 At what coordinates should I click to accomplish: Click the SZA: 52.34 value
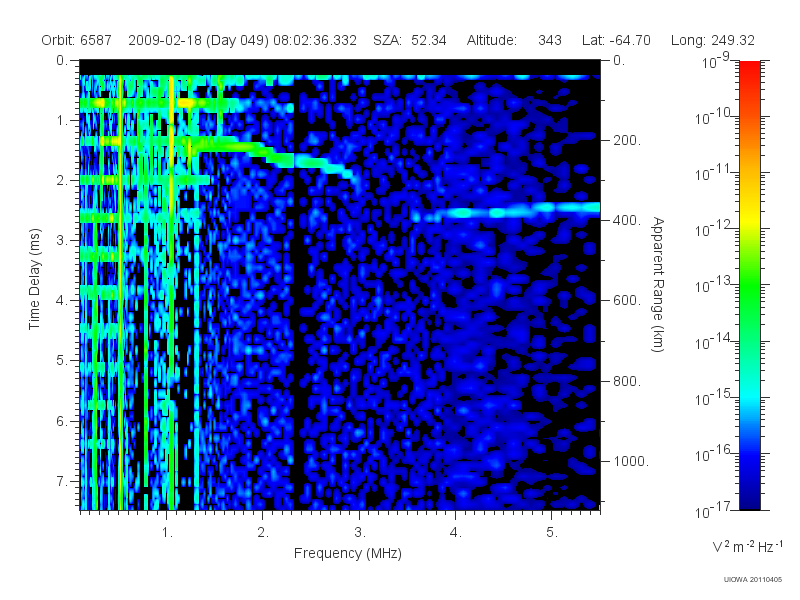pyautogui.click(x=410, y=40)
